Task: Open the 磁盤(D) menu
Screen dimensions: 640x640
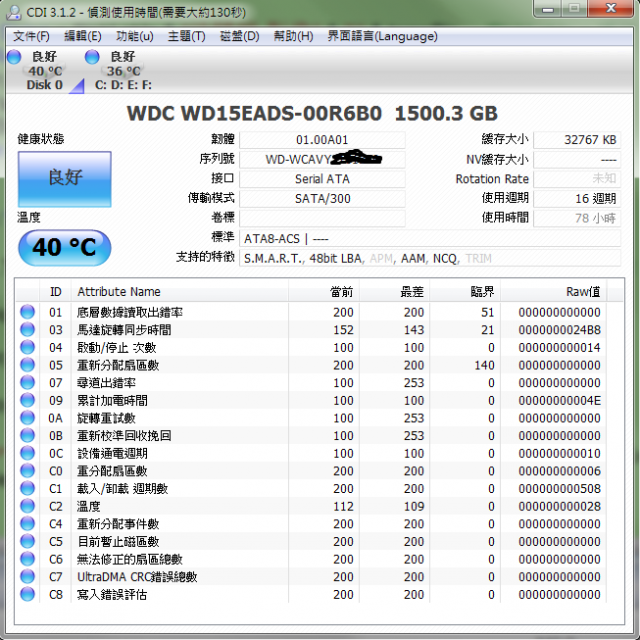Action: click(x=239, y=36)
